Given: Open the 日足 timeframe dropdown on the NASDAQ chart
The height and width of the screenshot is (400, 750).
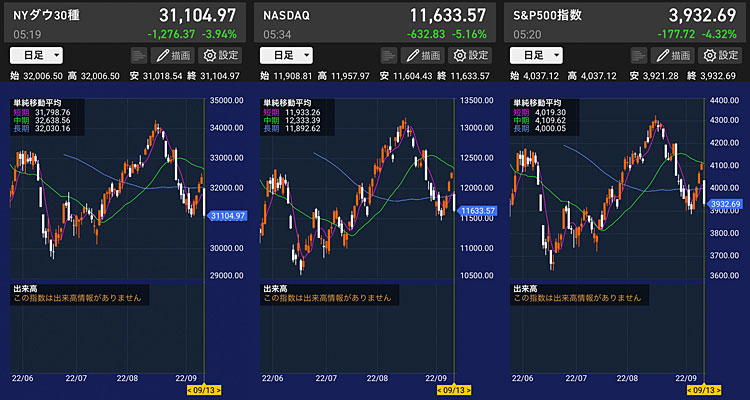Looking at the screenshot, I should click(x=286, y=56).
